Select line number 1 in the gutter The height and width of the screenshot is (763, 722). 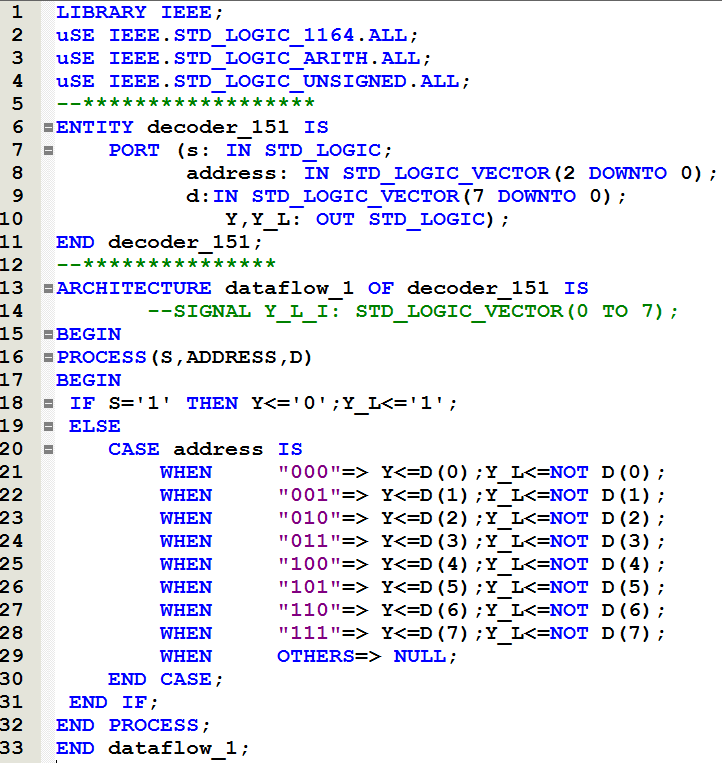(x=17, y=12)
